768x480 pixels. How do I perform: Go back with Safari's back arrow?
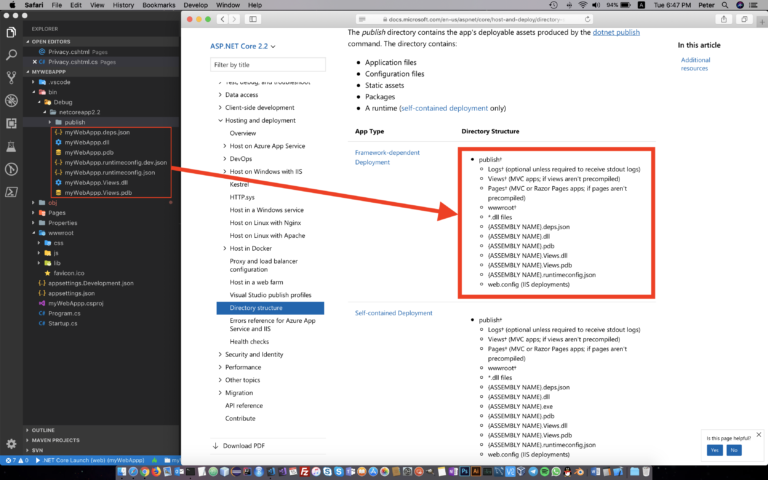[x=223, y=19]
